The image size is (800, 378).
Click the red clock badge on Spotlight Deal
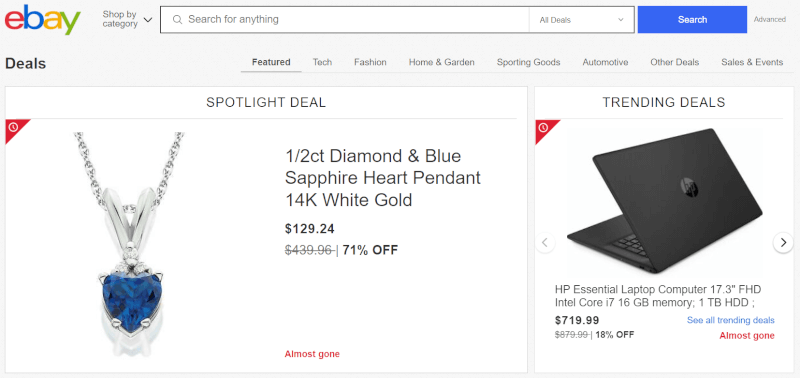pos(14,127)
